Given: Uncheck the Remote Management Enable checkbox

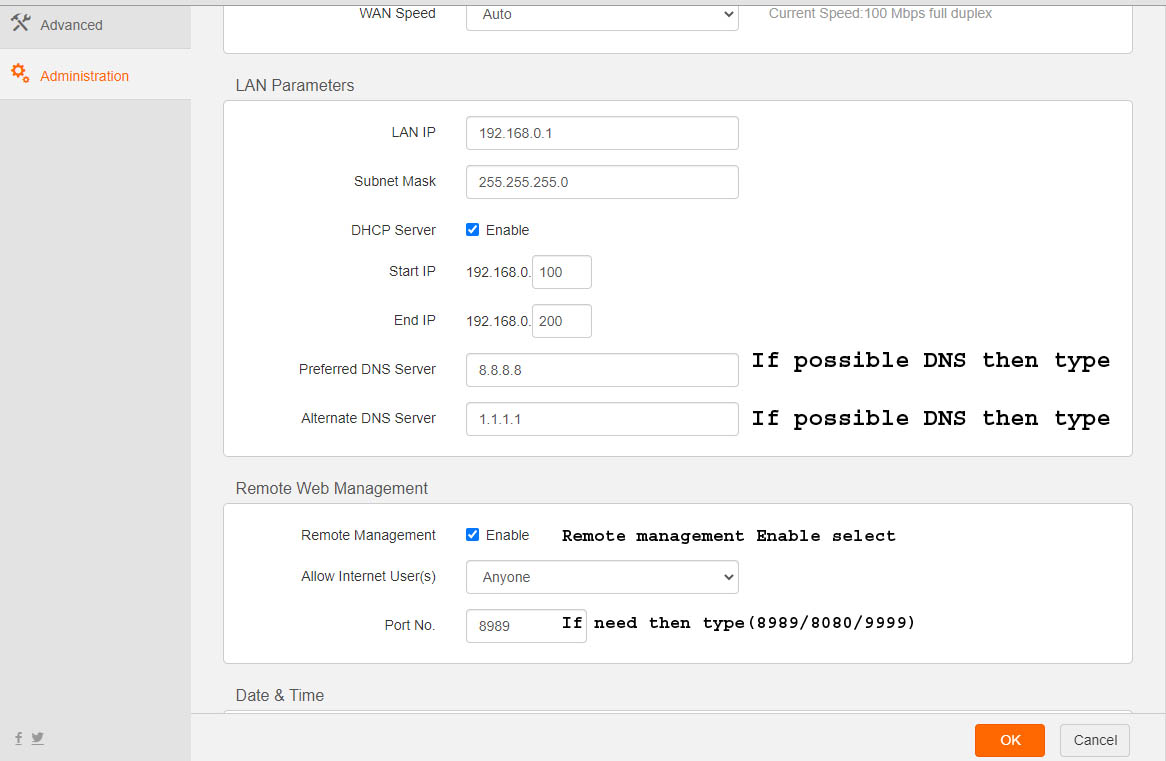Looking at the screenshot, I should tap(473, 535).
